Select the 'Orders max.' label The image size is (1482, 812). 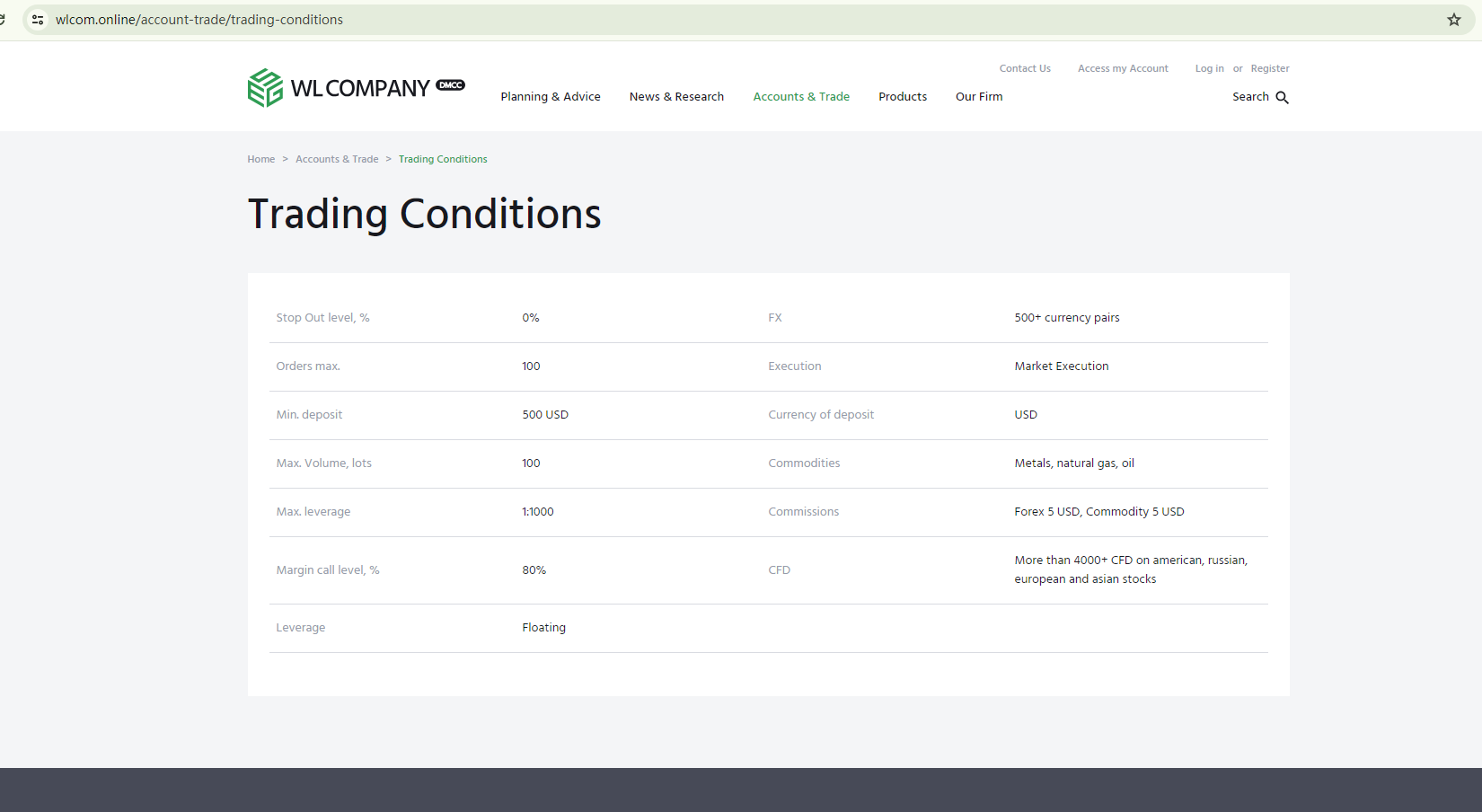click(x=308, y=366)
